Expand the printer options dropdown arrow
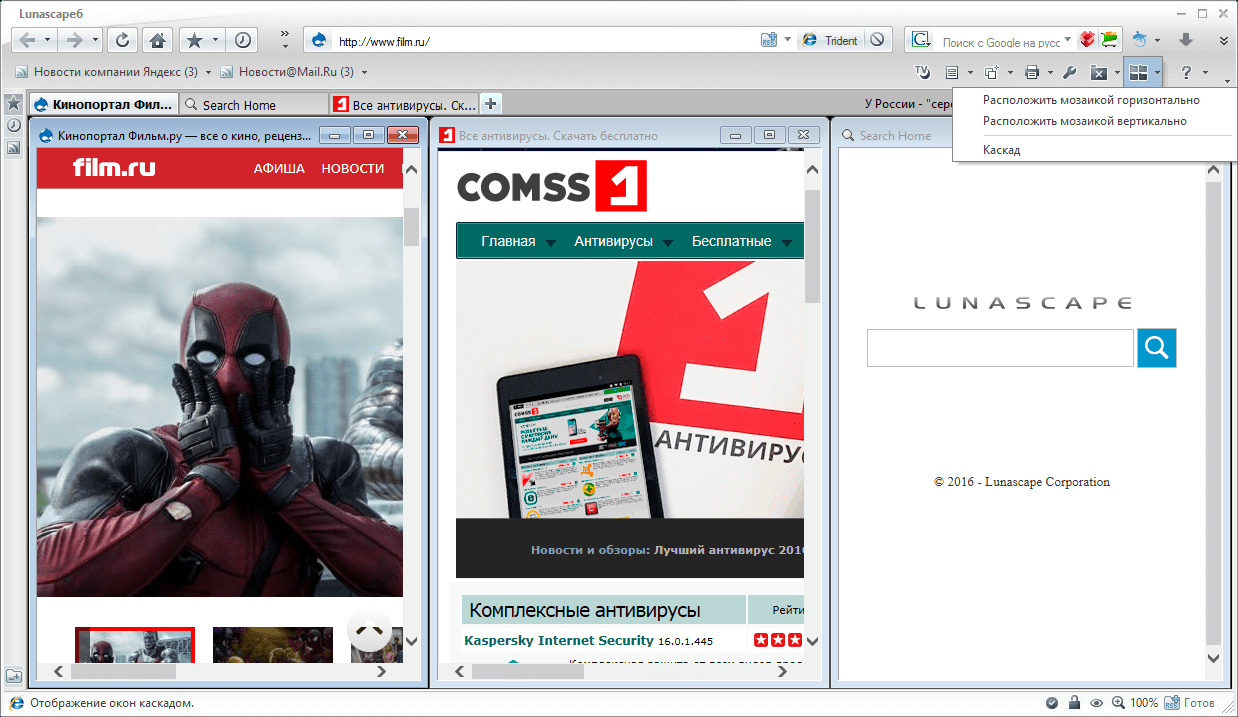 (x=1050, y=72)
